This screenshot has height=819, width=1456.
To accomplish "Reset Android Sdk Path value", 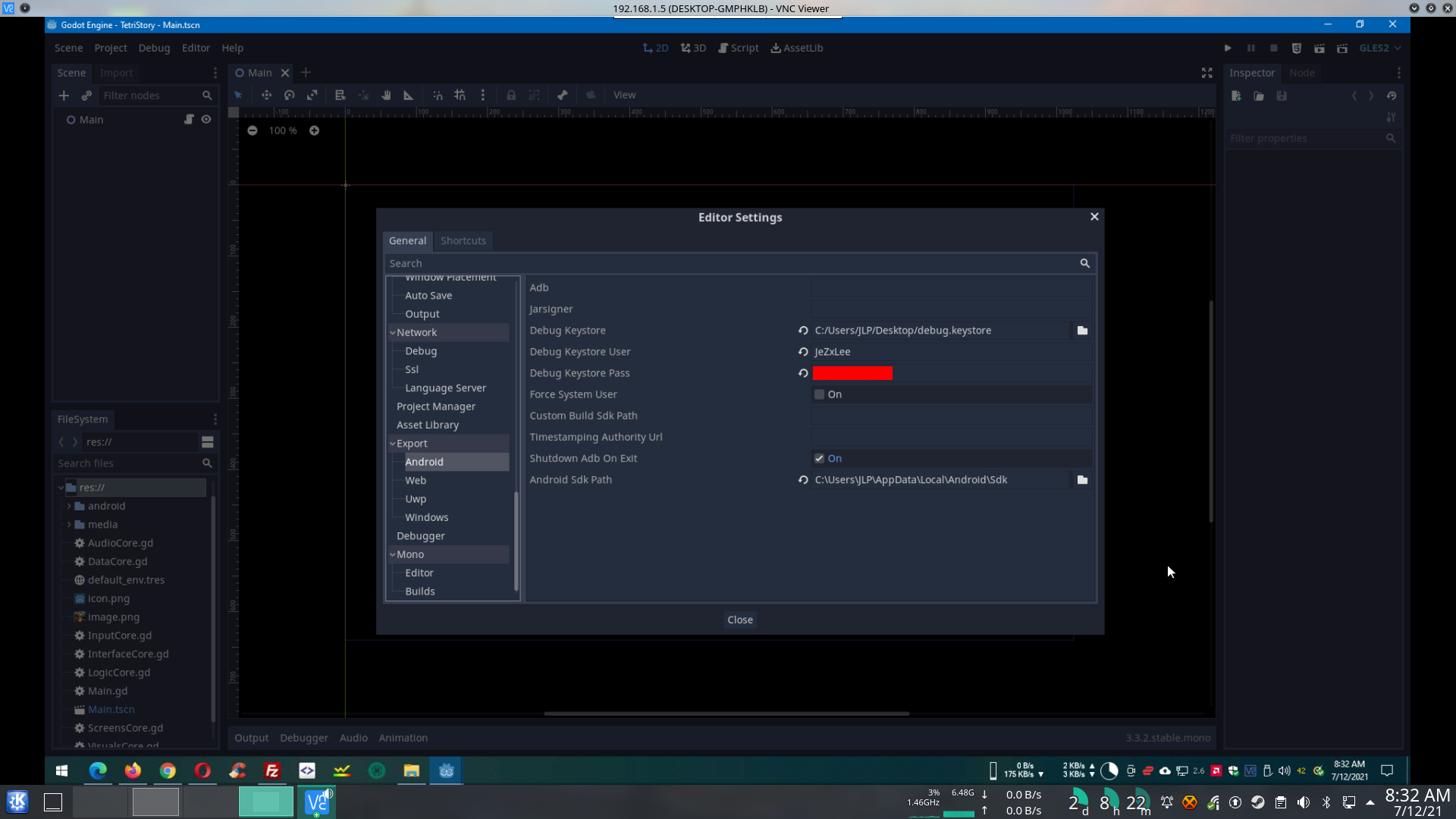I will (803, 480).
